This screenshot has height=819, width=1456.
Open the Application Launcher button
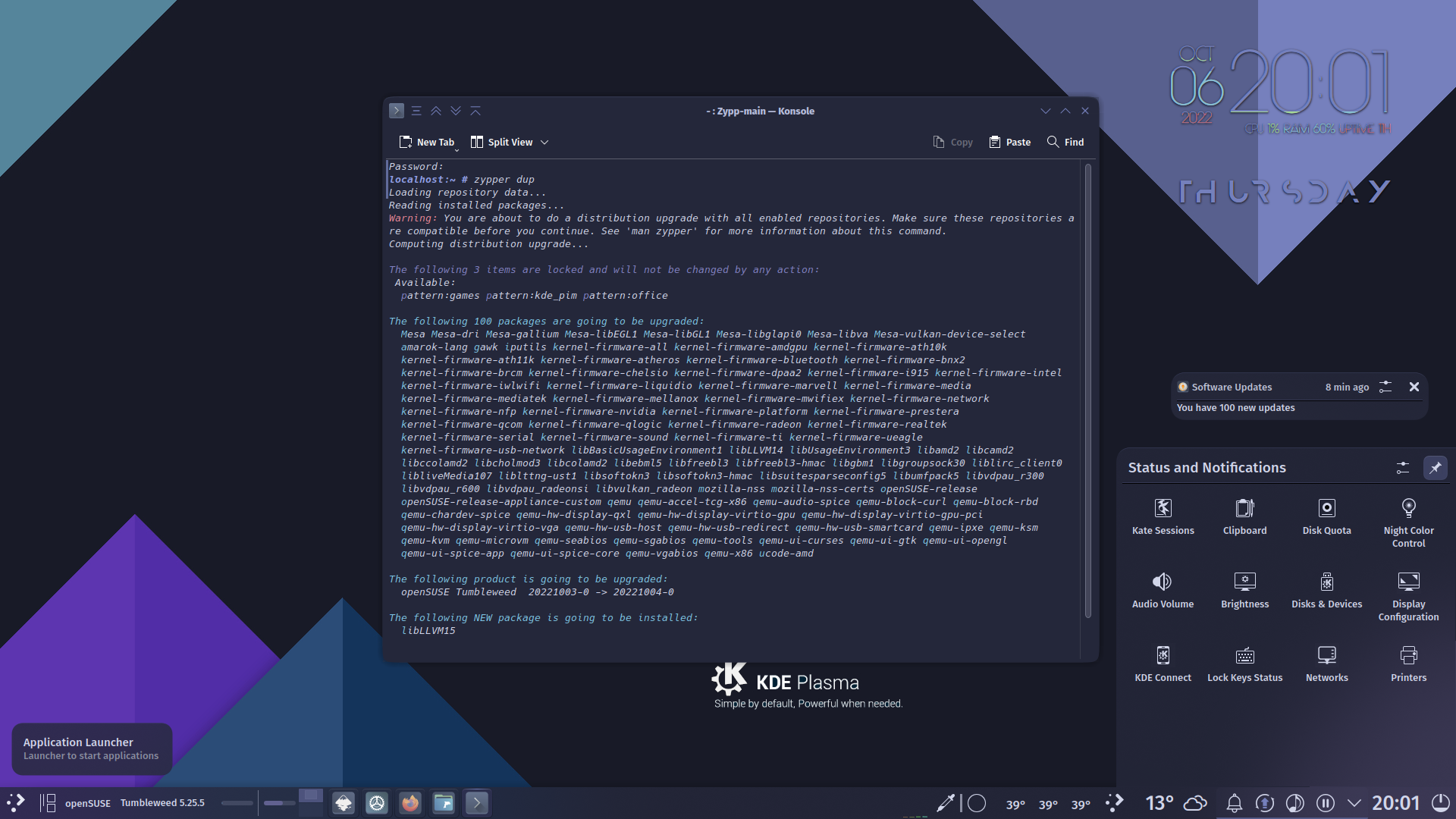pyautogui.click(x=15, y=802)
